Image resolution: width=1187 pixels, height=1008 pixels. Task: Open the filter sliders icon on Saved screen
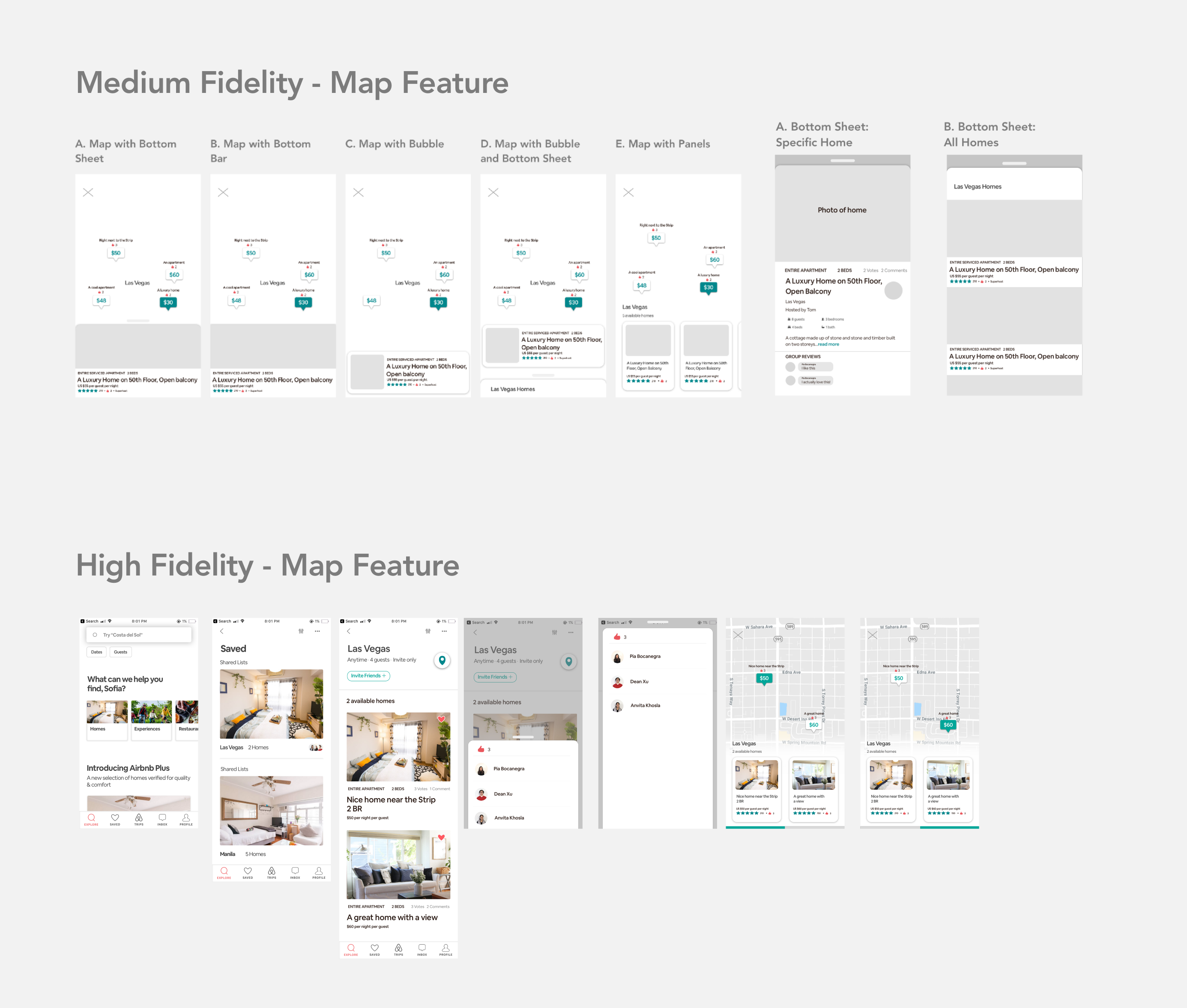pyautogui.click(x=301, y=632)
